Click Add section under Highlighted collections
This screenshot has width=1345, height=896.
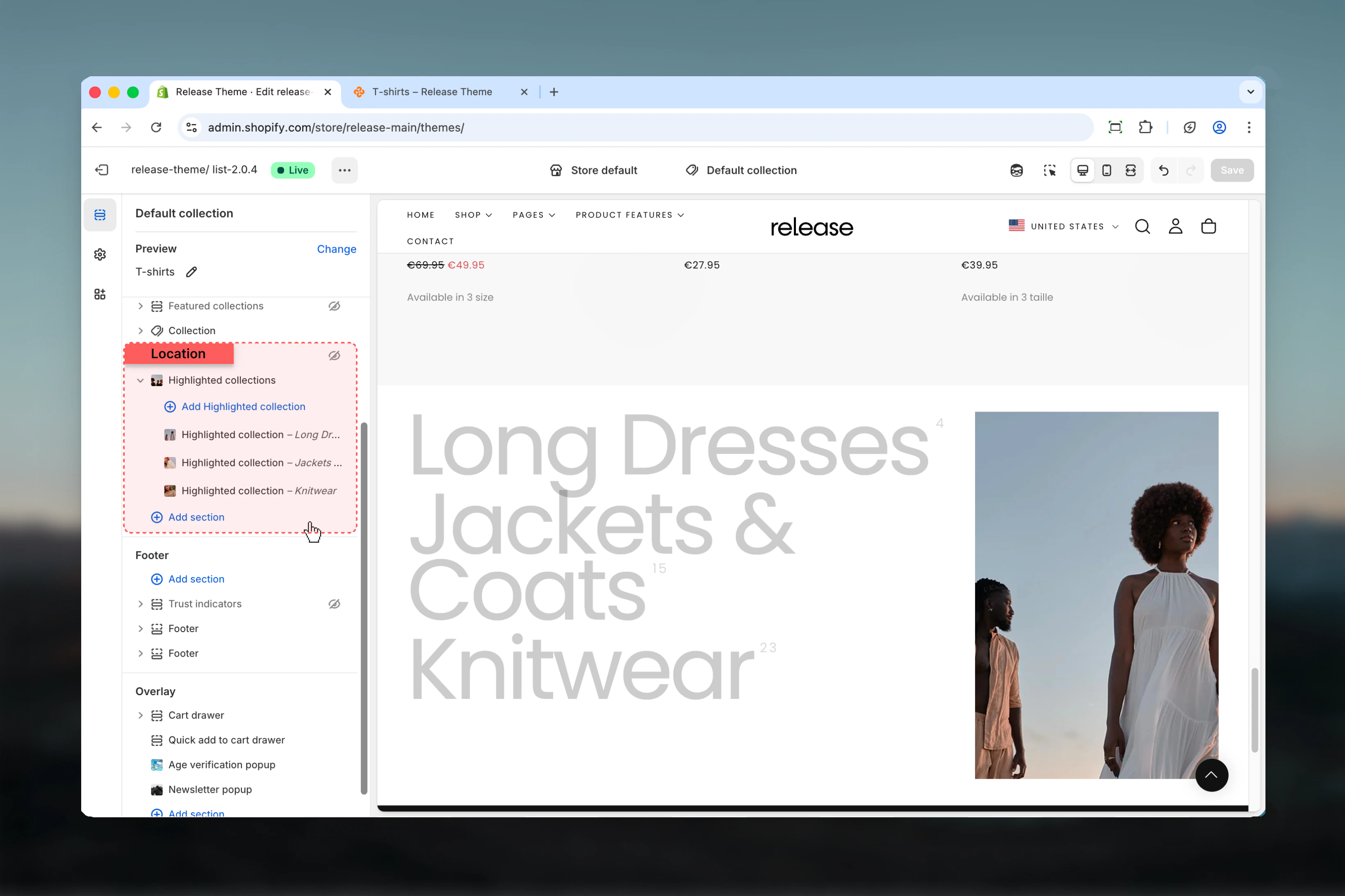(x=187, y=517)
